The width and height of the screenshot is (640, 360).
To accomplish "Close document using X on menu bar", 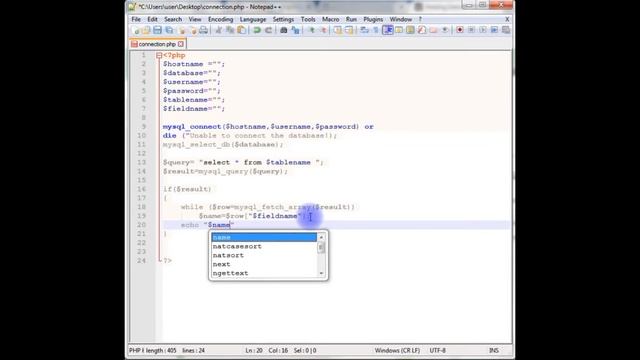I will click(x=507, y=19).
